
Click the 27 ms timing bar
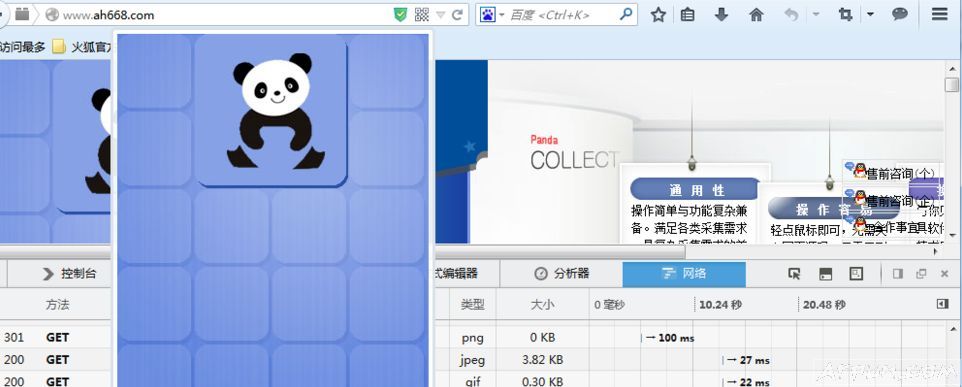(x=747, y=360)
